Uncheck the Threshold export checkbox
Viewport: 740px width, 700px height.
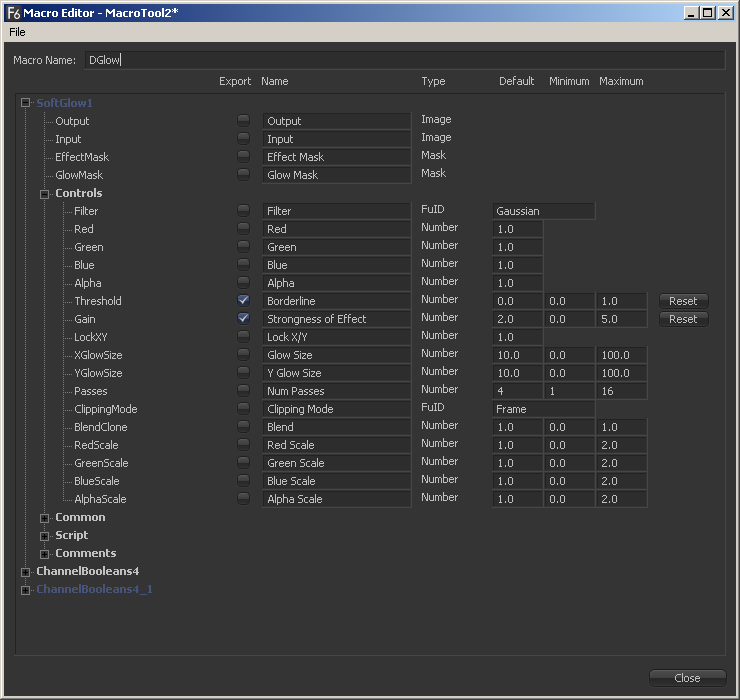(x=244, y=300)
